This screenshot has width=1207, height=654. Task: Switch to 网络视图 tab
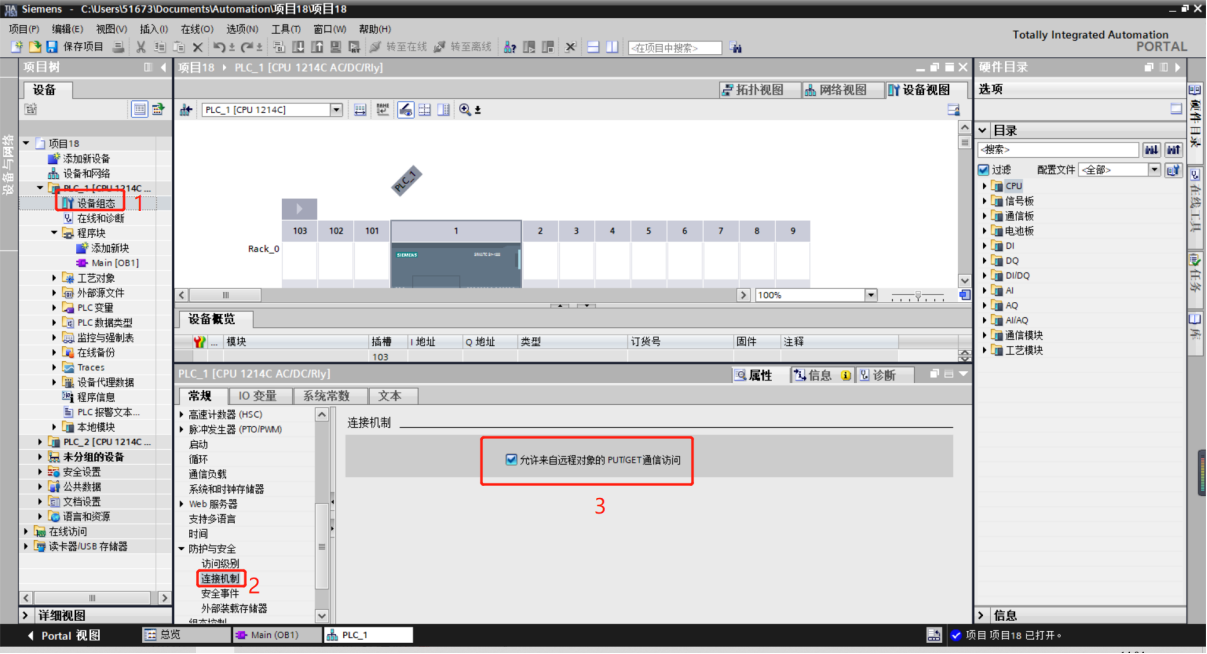pos(841,90)
